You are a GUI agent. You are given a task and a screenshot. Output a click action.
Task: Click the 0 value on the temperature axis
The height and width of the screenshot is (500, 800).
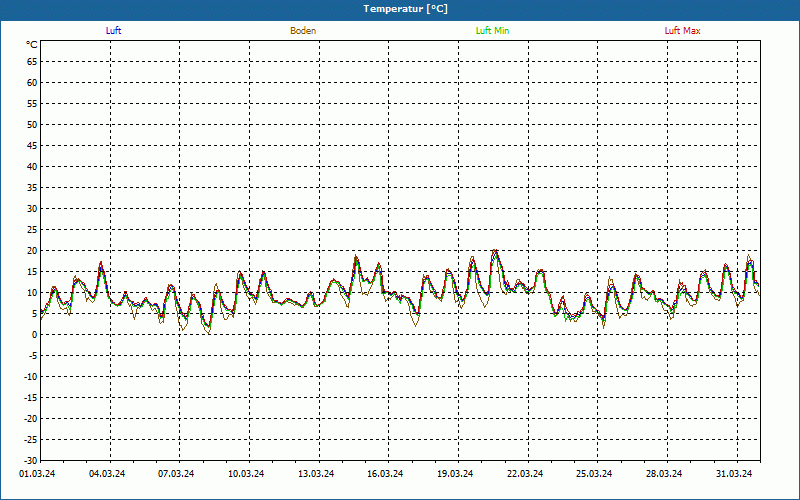pyautogui.click(x=35, y=335)
